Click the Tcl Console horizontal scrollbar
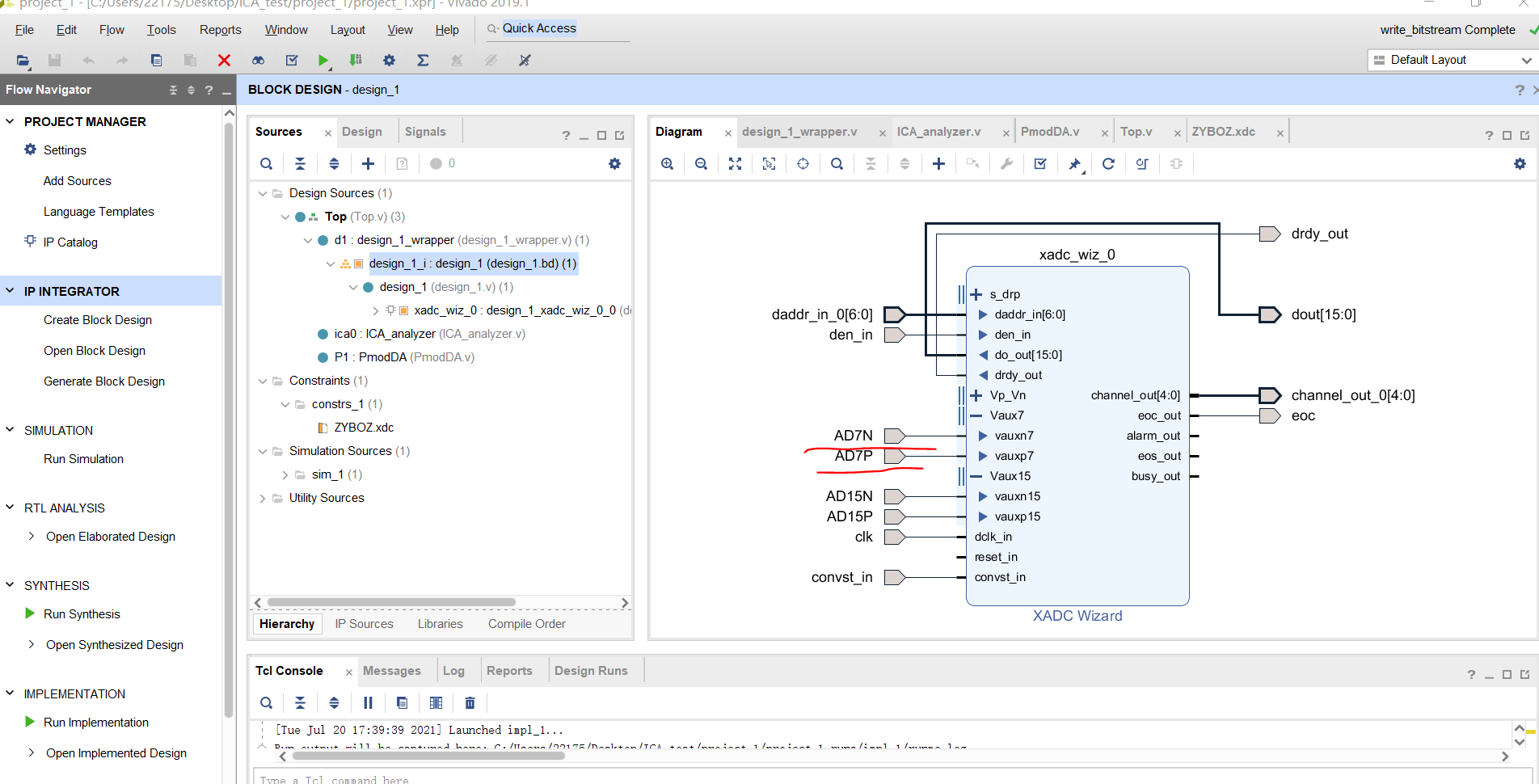This screenshot has height=784, width=1539. coord(428,757)
